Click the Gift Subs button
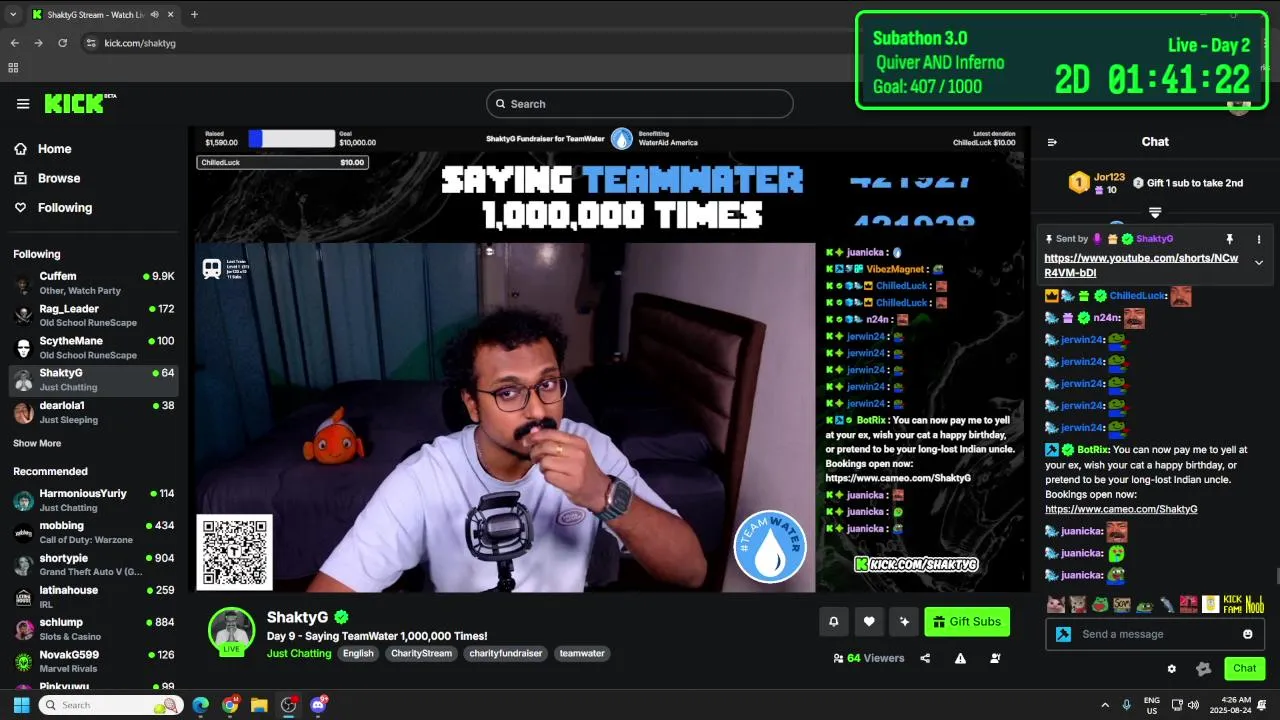 [x=967, y=622]
